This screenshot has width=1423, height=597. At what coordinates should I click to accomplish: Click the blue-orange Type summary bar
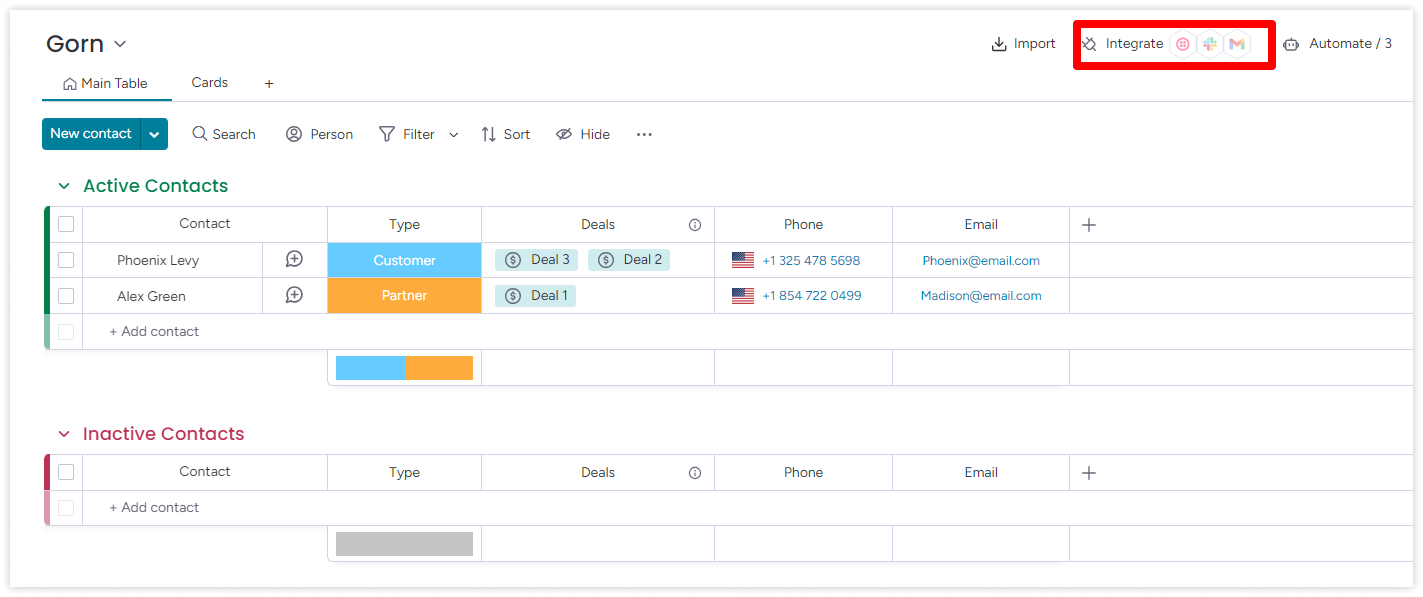pyautogui.click(x=404, y=368)
